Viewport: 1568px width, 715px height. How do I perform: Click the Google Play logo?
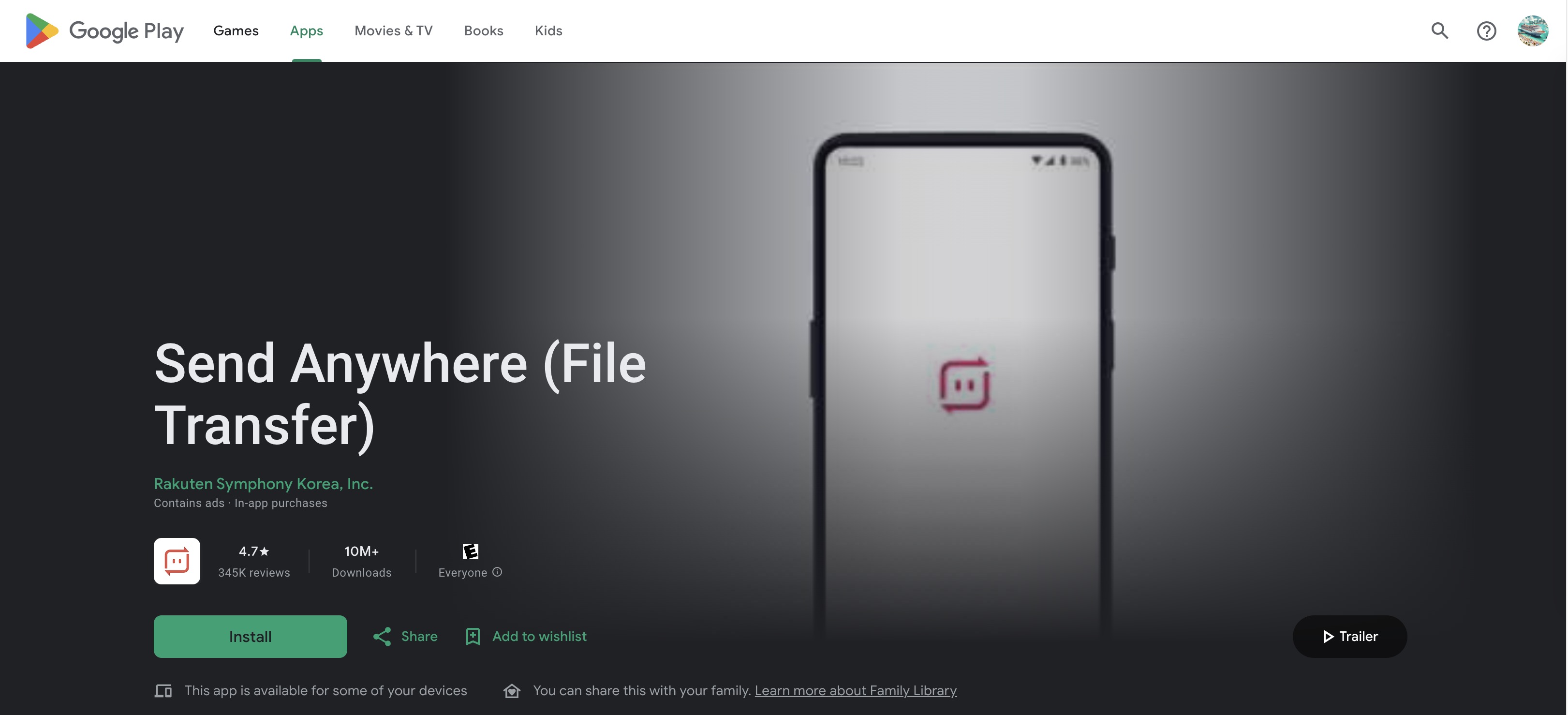click(x=104, y=30)
